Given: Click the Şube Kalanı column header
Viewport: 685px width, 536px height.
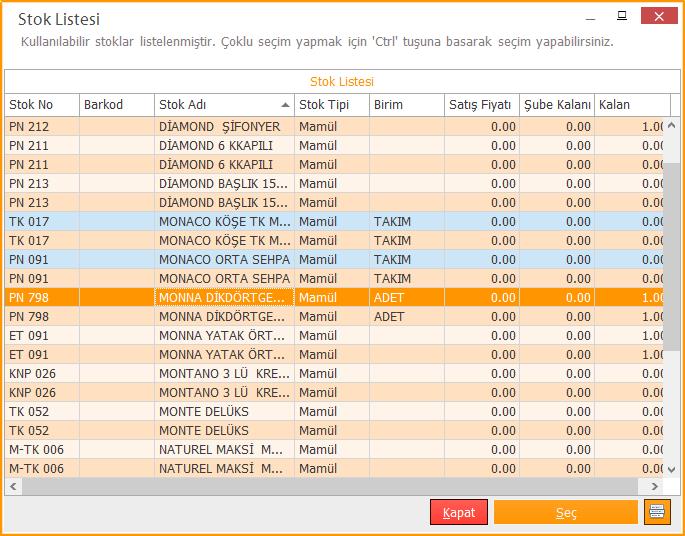Looking at the screenshot, I should pos(556,105).
